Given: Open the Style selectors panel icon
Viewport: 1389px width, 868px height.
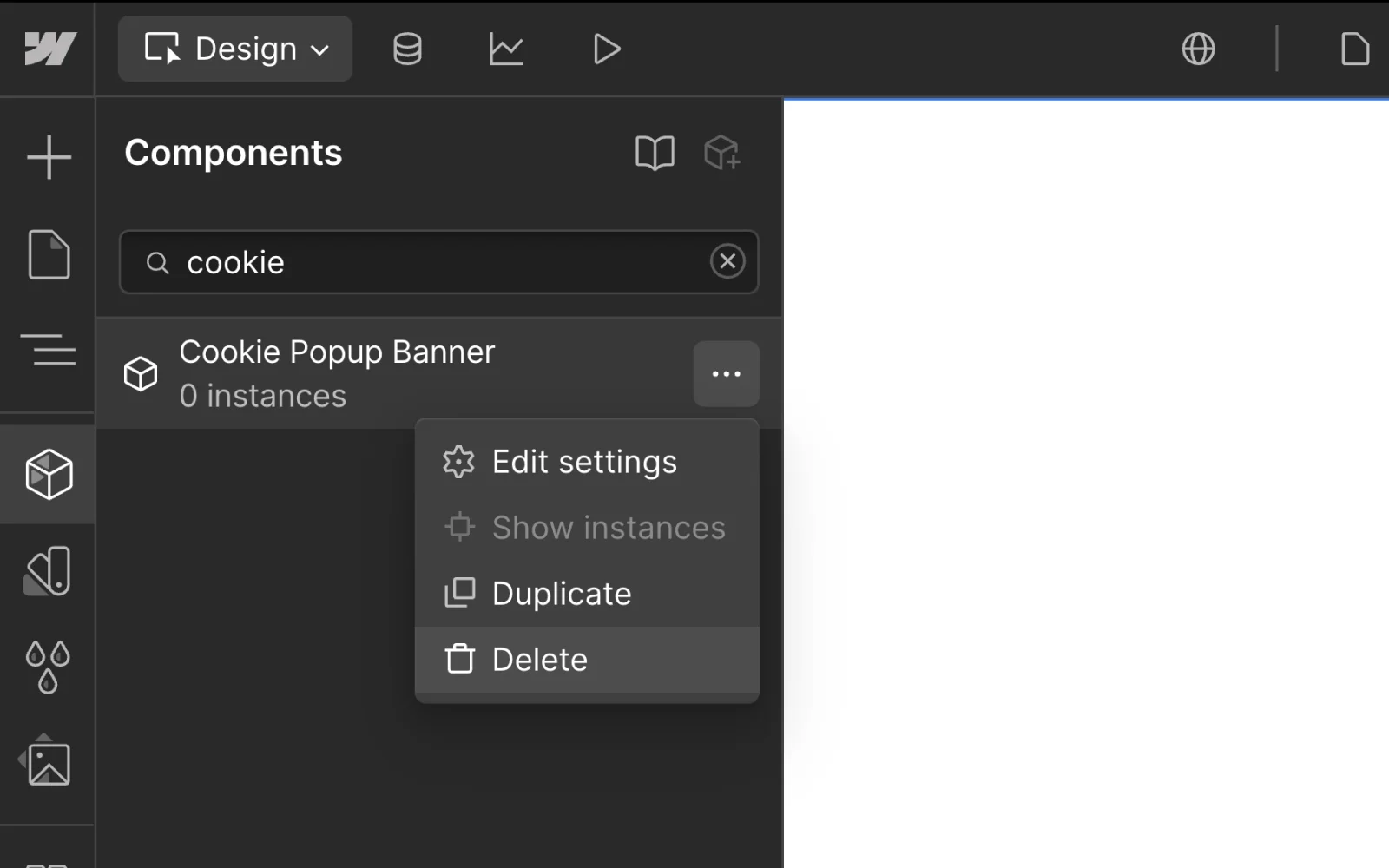Looking at the screenshot, I should point(49,571).
